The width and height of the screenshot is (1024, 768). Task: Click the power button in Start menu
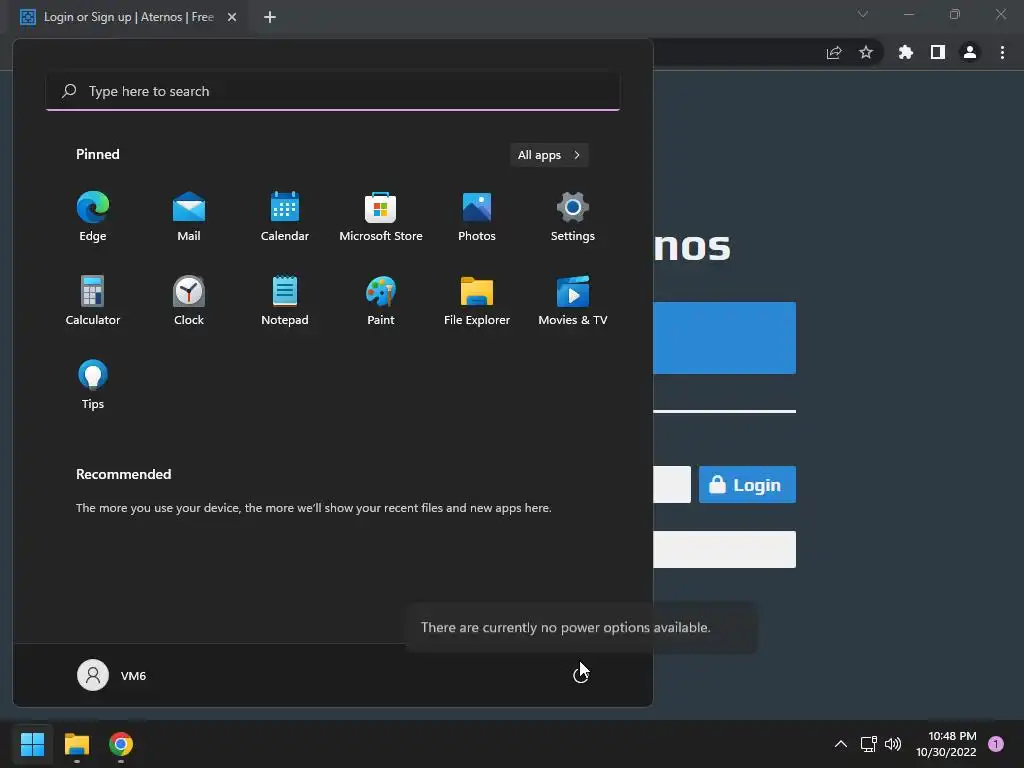(x=580, y=675)
